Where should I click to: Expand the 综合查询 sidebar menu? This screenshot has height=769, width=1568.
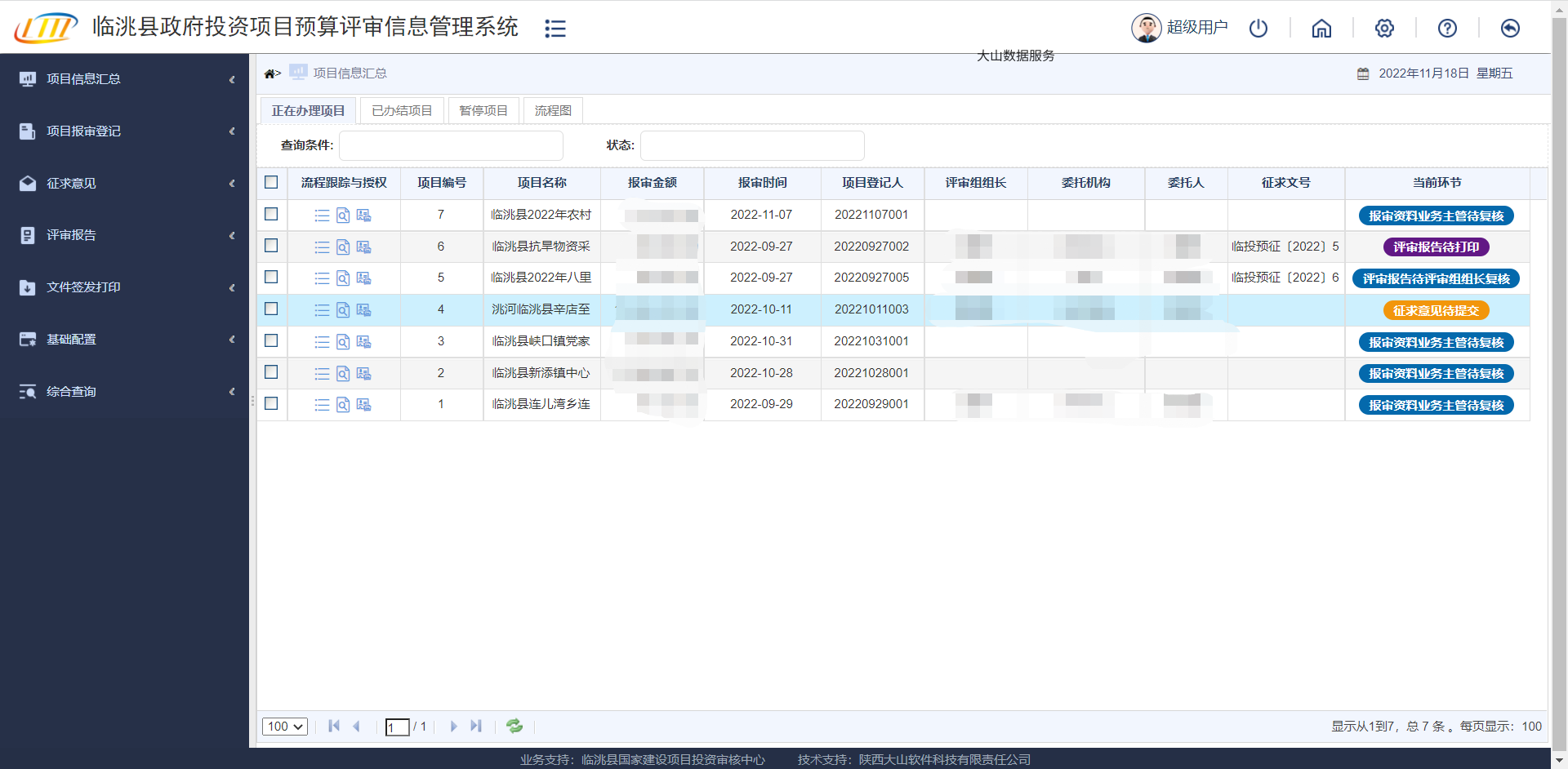124,392
